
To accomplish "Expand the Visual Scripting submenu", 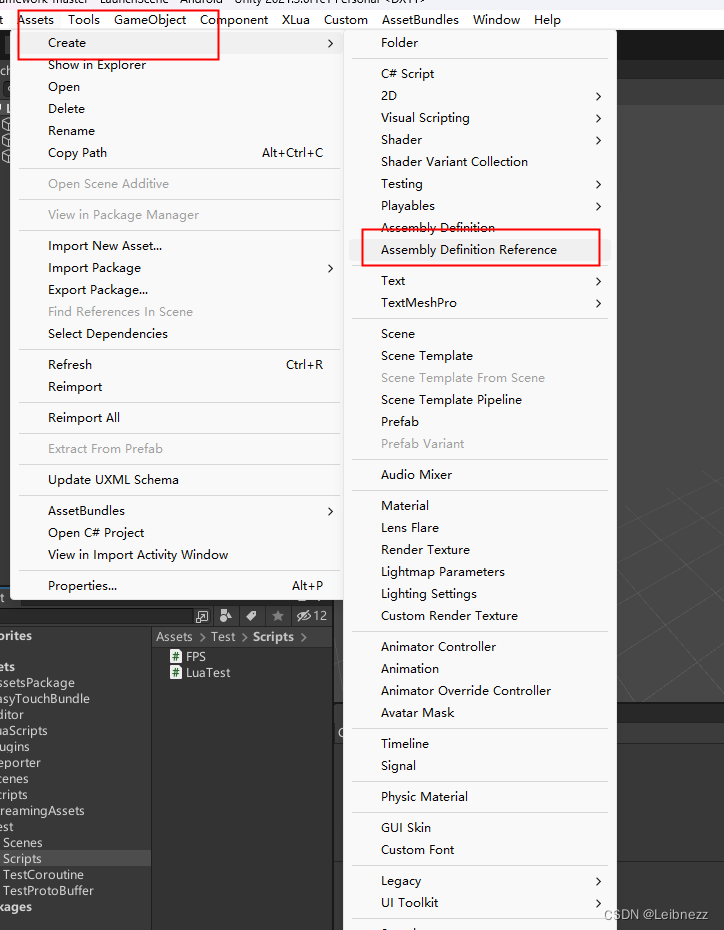I will [480, 117].
